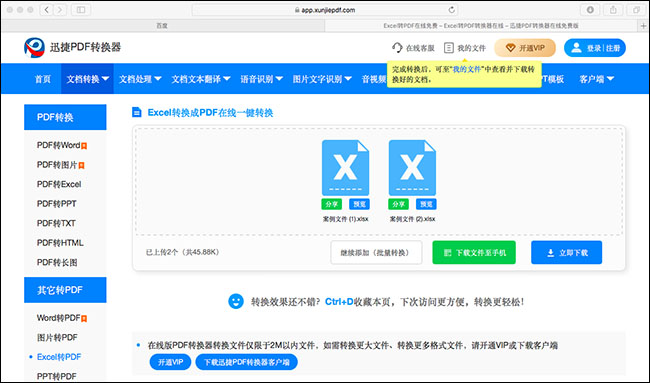Image resolution: width=650 pixels, height=383 pixels.
Task: Open 我的文件 document icon
Action: (x=449, y=48)
